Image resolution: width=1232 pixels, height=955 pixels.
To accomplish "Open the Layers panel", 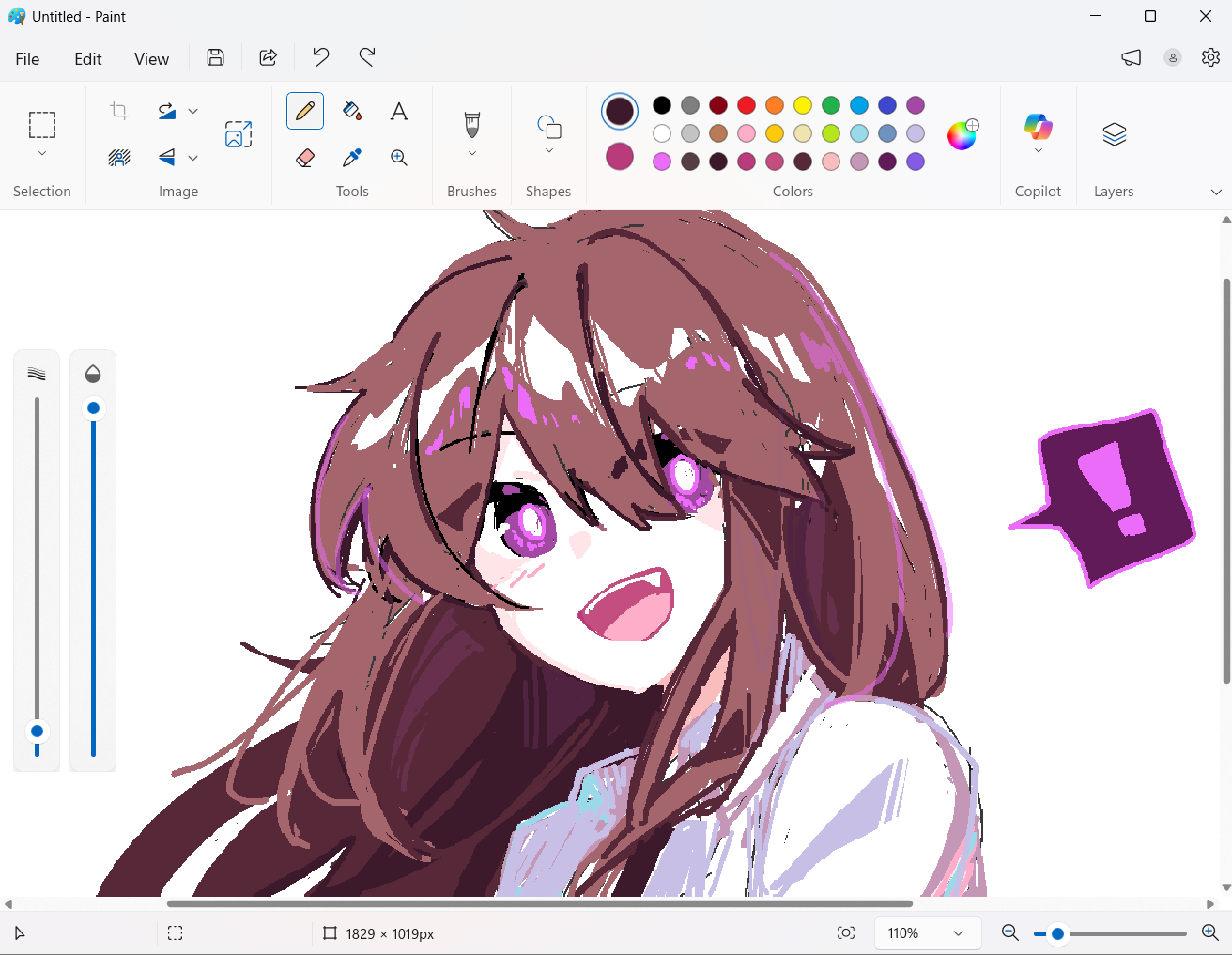I will point(1114,134).
